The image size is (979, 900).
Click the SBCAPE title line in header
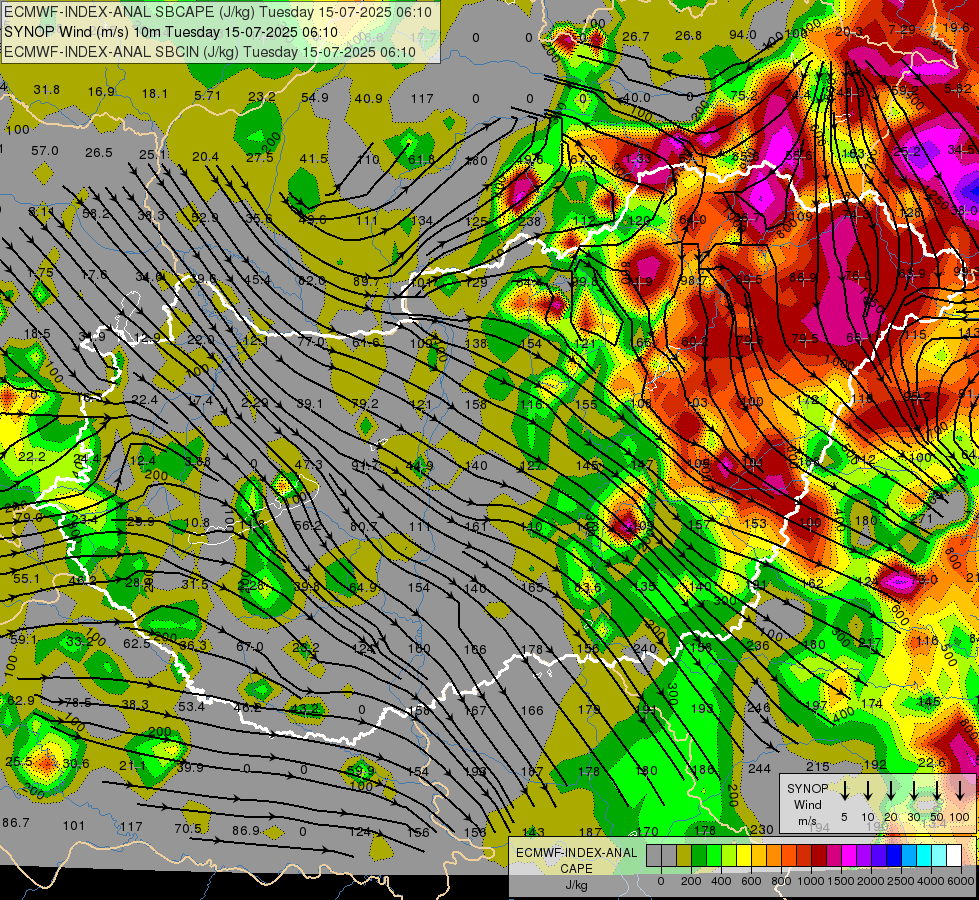pyautogui.click(x=218, y=12)
